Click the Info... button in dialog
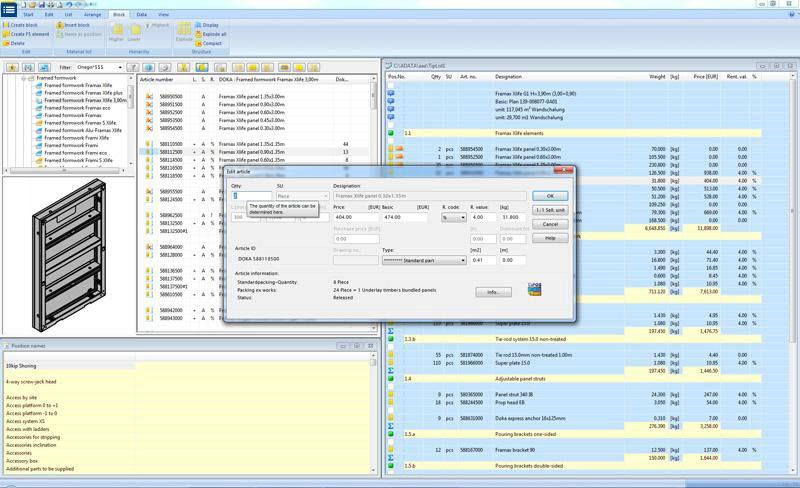The height and width of the screenshot is (488, 800). 493,292
